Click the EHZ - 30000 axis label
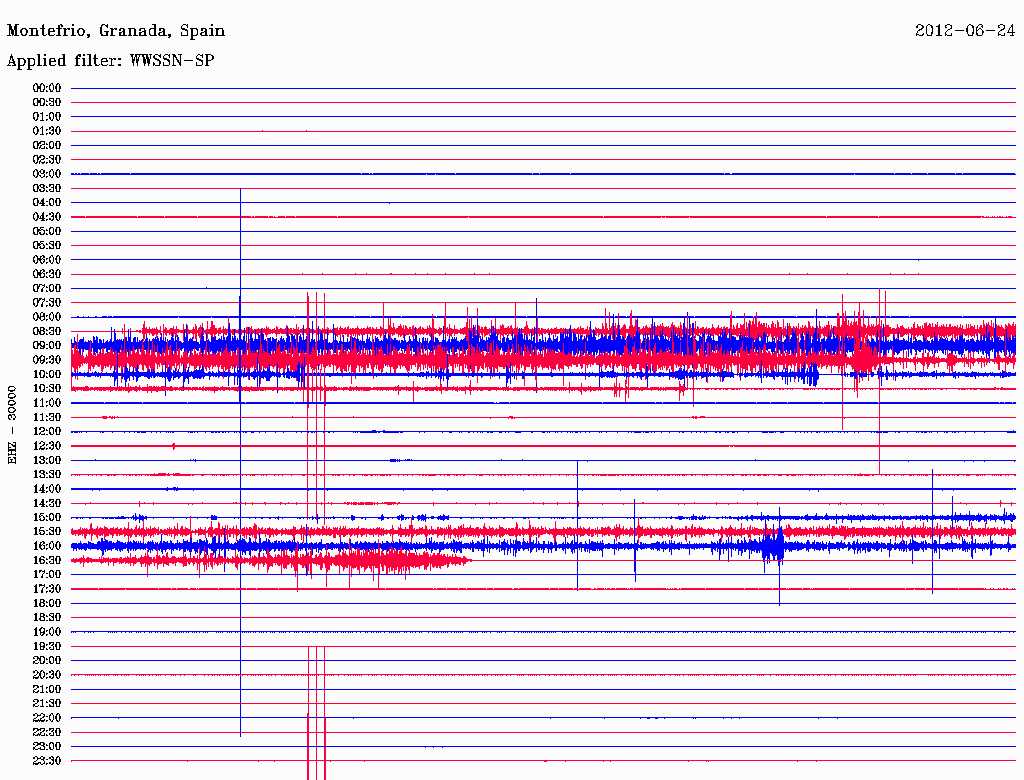1024x780 pixels. [12, 425]
